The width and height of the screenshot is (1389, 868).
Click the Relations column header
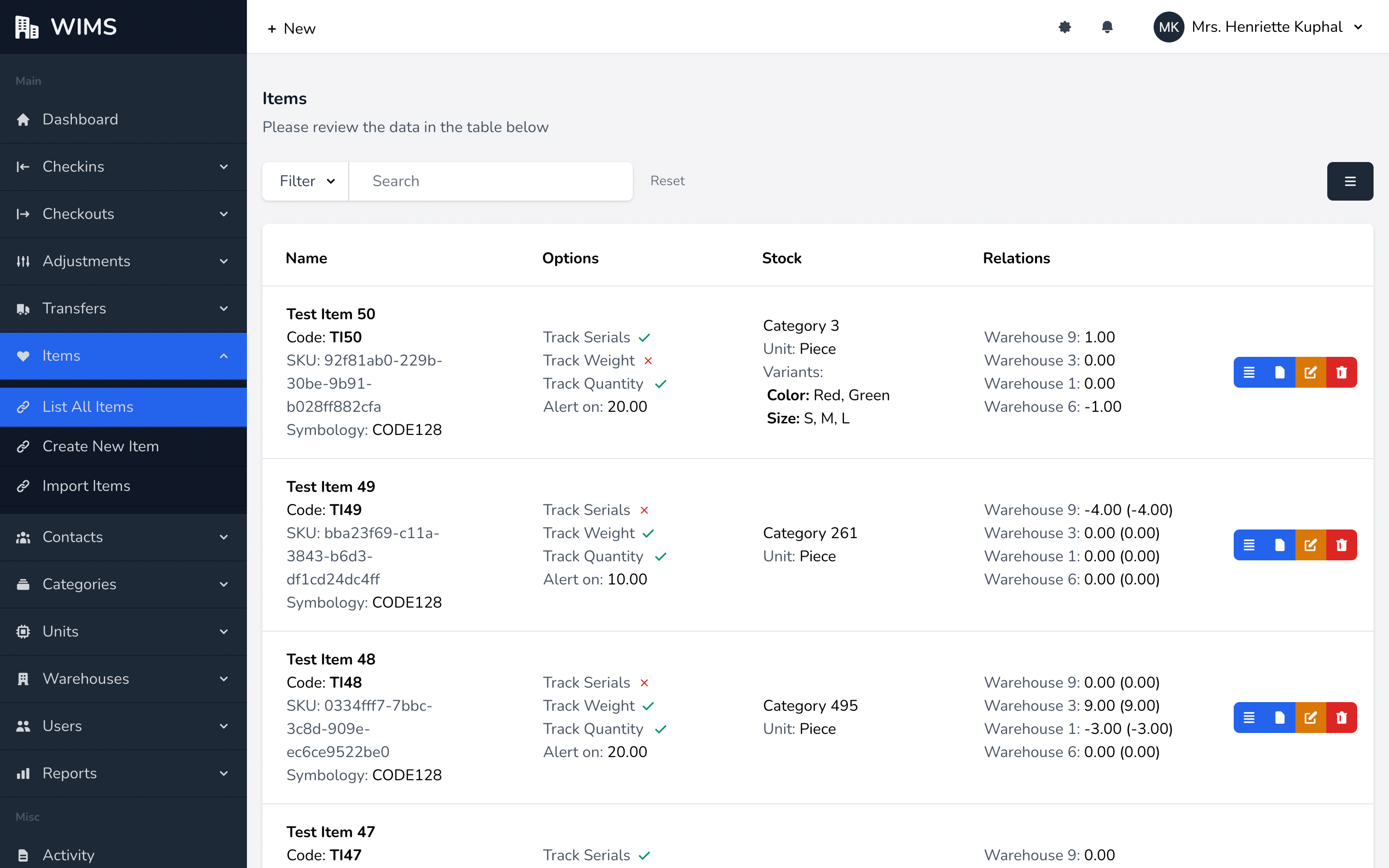click(x=1017, y=258)
